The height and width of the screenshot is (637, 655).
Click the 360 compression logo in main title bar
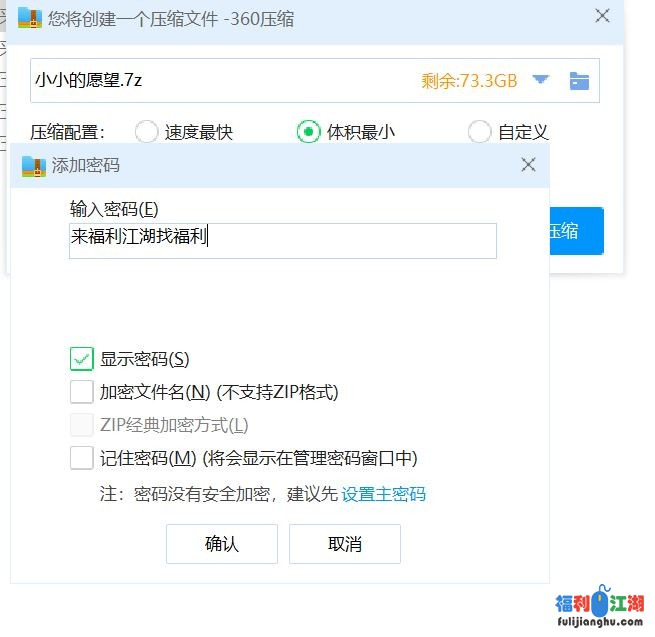(30, 18)
